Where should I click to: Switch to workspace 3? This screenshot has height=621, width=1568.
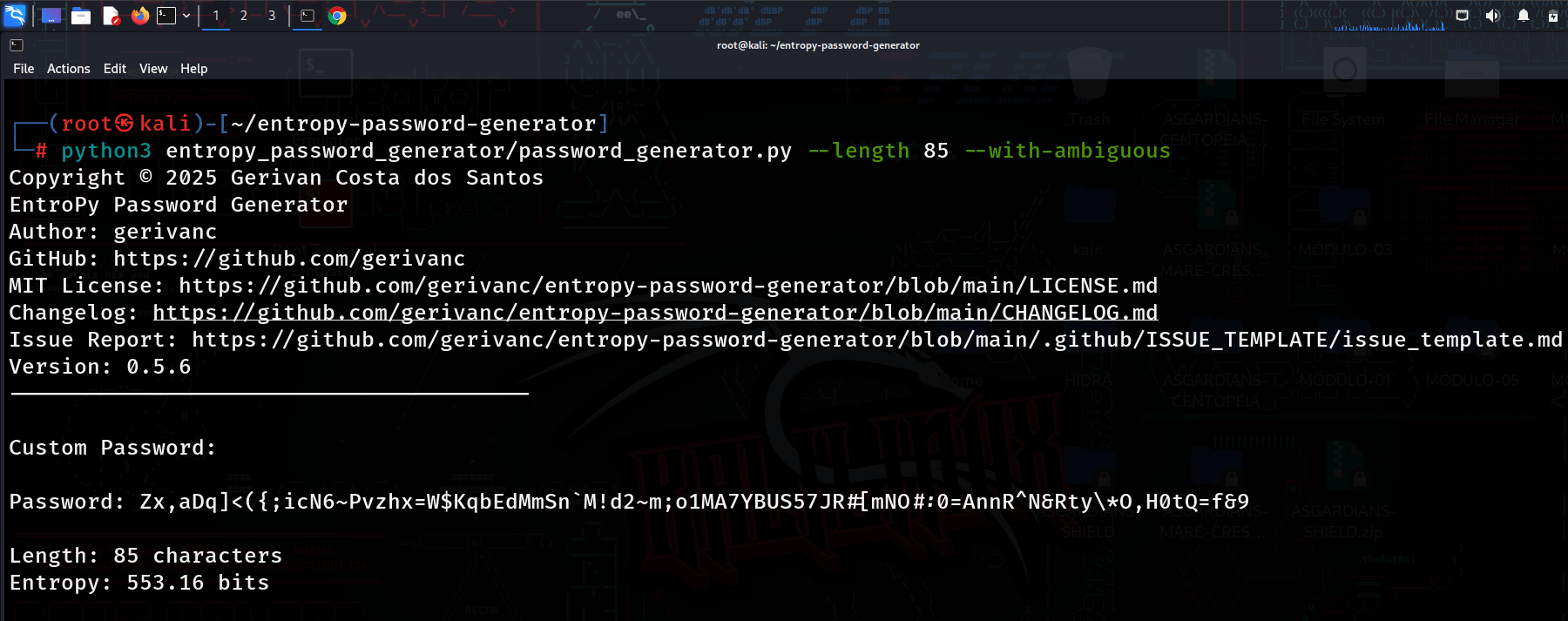tap(272, 16)
